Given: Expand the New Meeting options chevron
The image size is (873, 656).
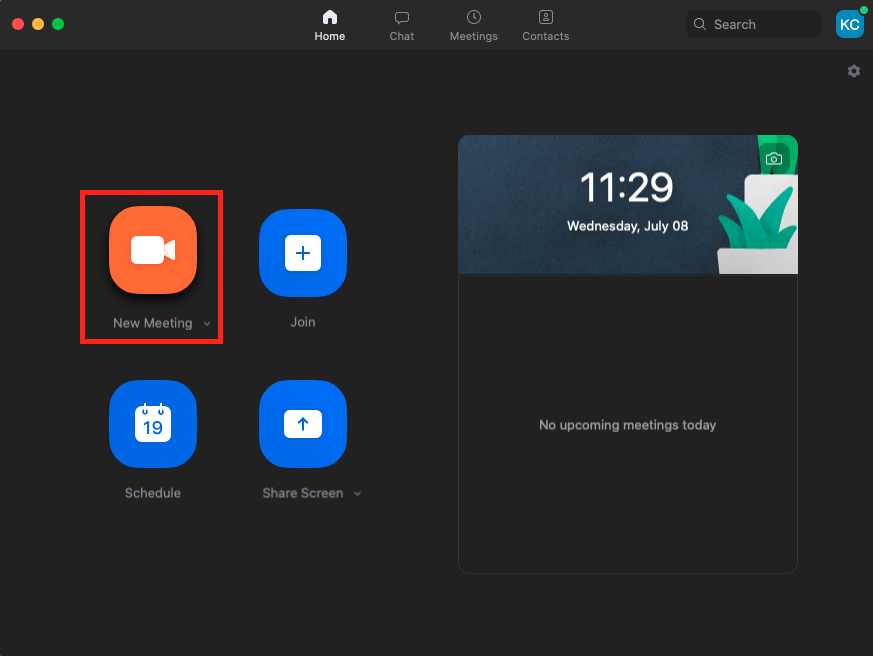Looking at the screenshot, I should 207,324.
